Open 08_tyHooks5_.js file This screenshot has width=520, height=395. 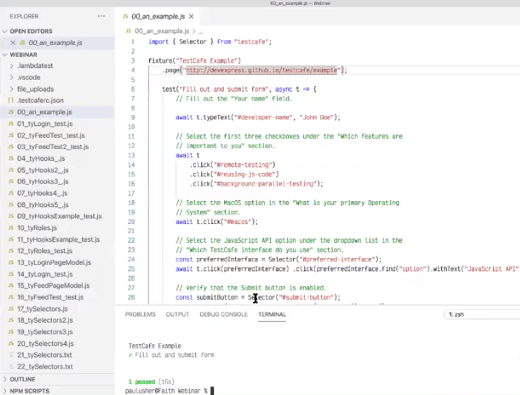[43, 205]
